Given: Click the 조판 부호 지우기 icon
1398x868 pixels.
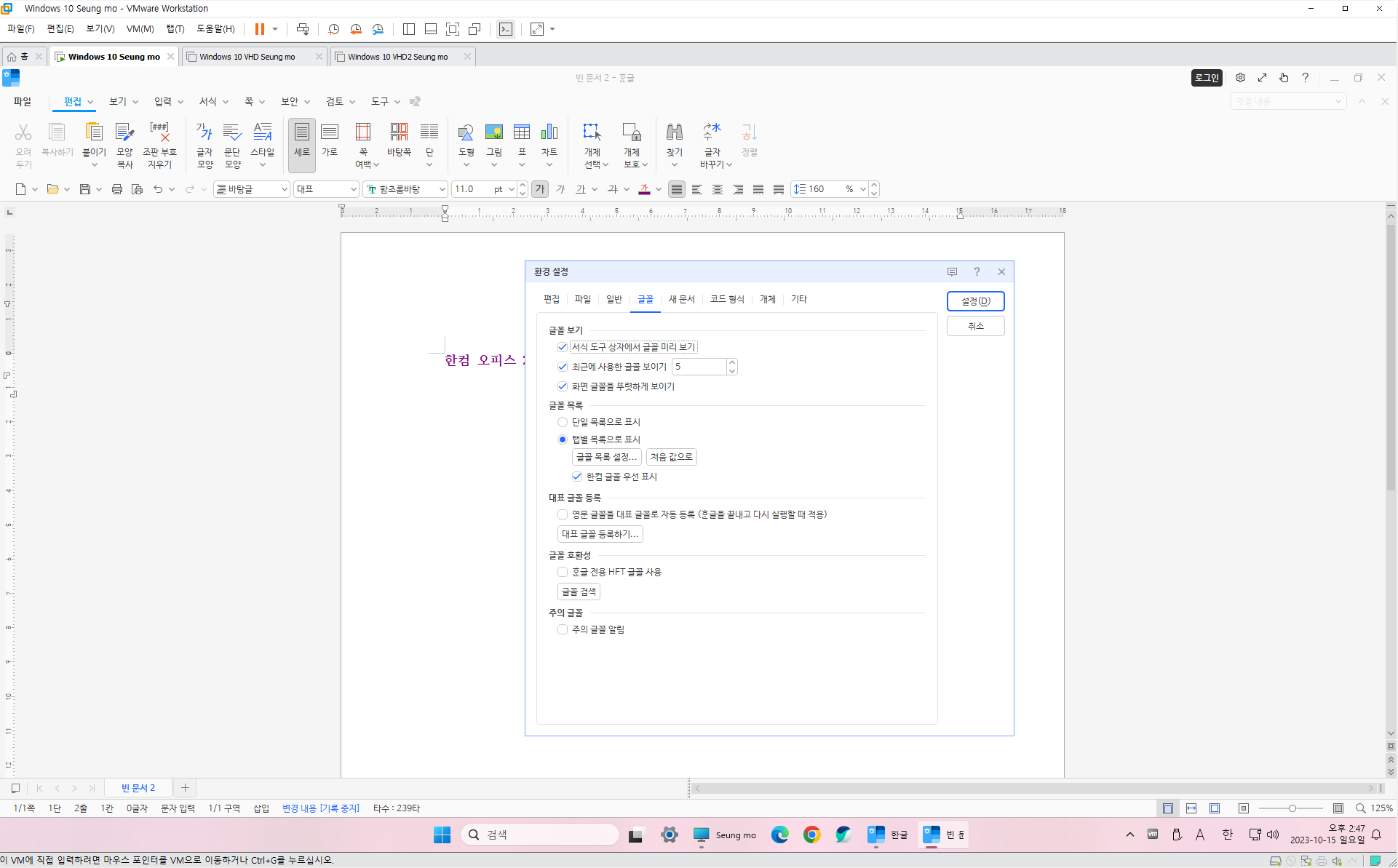Looking at the screenshot, I should point(159,133).
